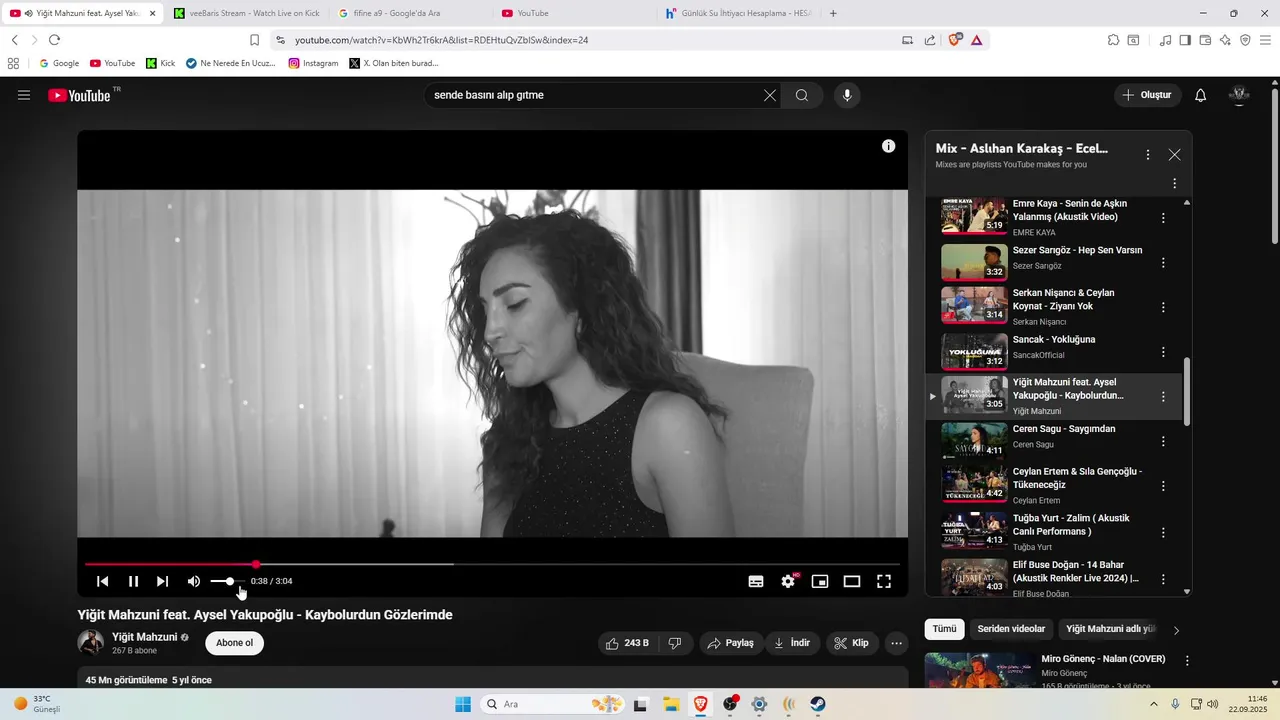This screenshot has width=1280, height=720.
Task: Open Instagram bookmark
Action: pos(313,63)
